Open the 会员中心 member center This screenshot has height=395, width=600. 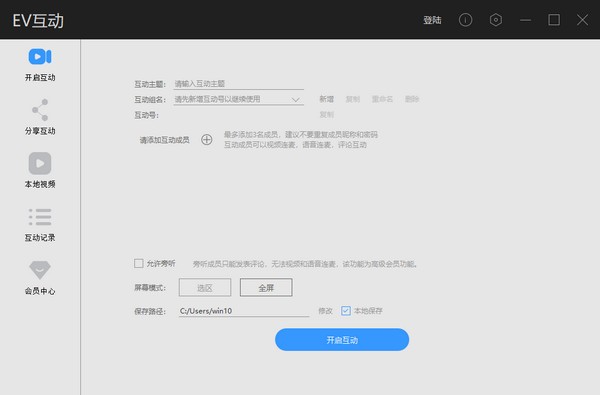[x=40, y=278]
